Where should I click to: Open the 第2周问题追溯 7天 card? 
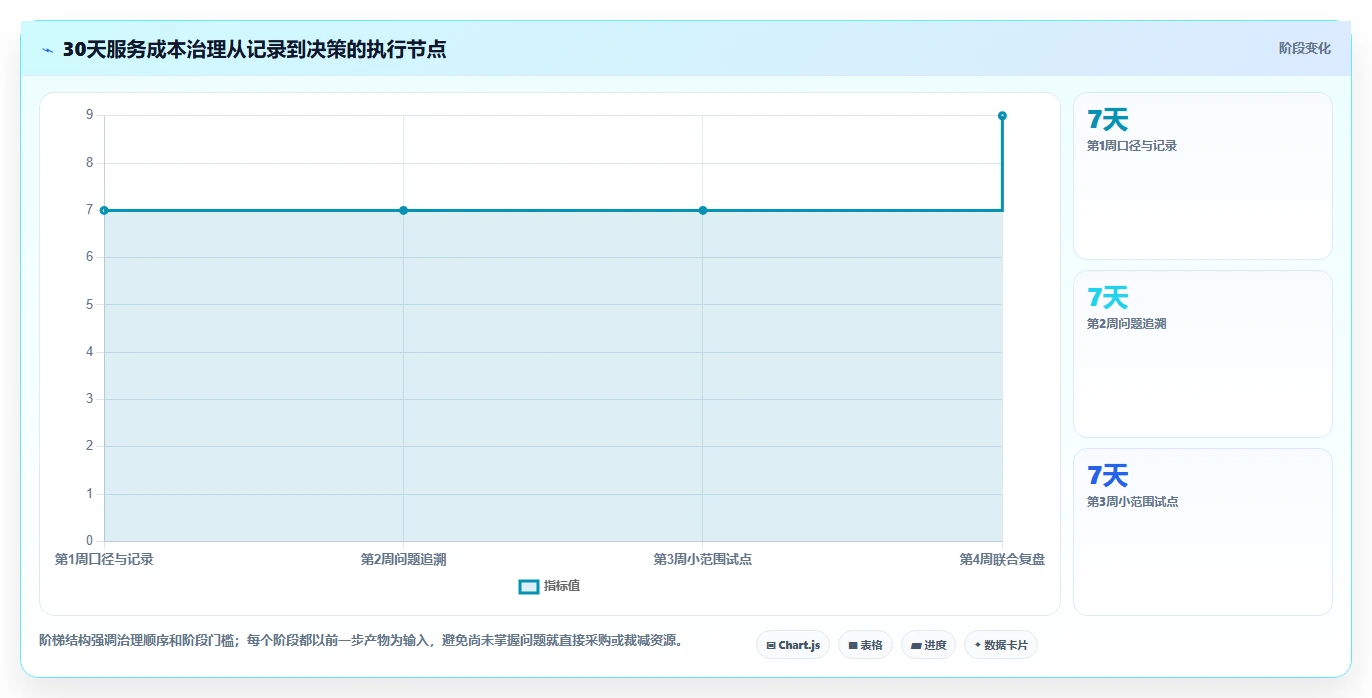coord(1202,354)
